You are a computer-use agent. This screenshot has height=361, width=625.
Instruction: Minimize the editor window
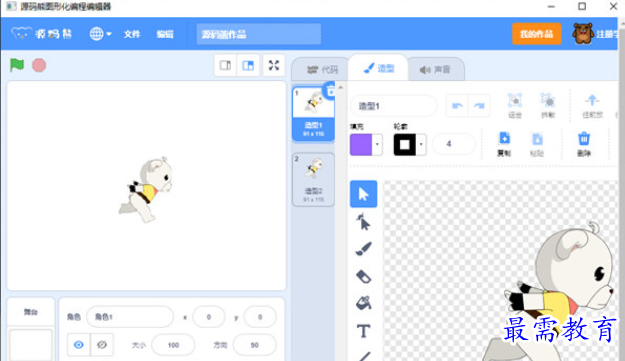point(551,6)
